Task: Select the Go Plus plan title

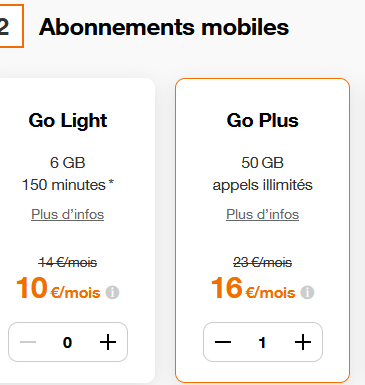Action: tap(263, 120)
